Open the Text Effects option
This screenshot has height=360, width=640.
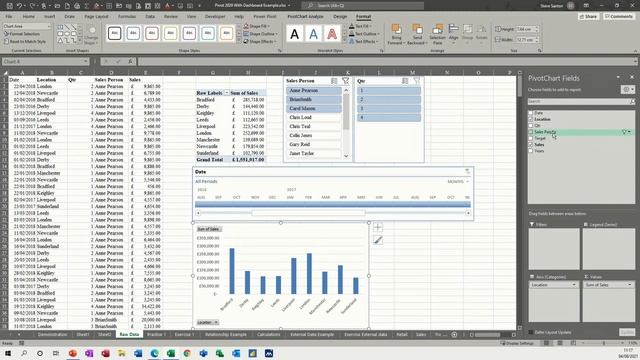[364, 41]
